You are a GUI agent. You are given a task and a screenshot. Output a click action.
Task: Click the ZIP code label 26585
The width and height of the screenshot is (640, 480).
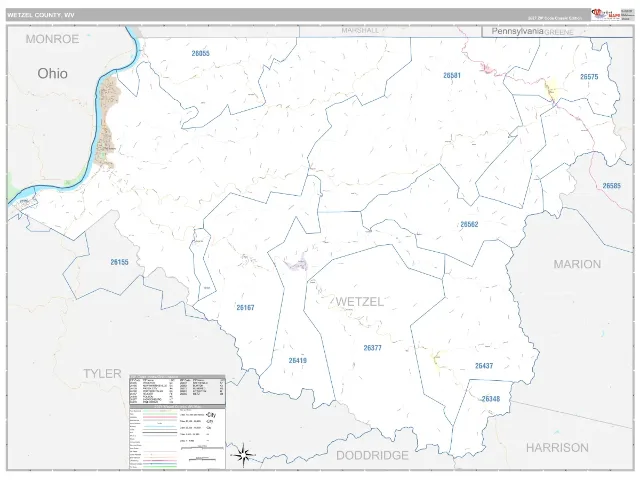pyautogui.click(x=611, y=186)
